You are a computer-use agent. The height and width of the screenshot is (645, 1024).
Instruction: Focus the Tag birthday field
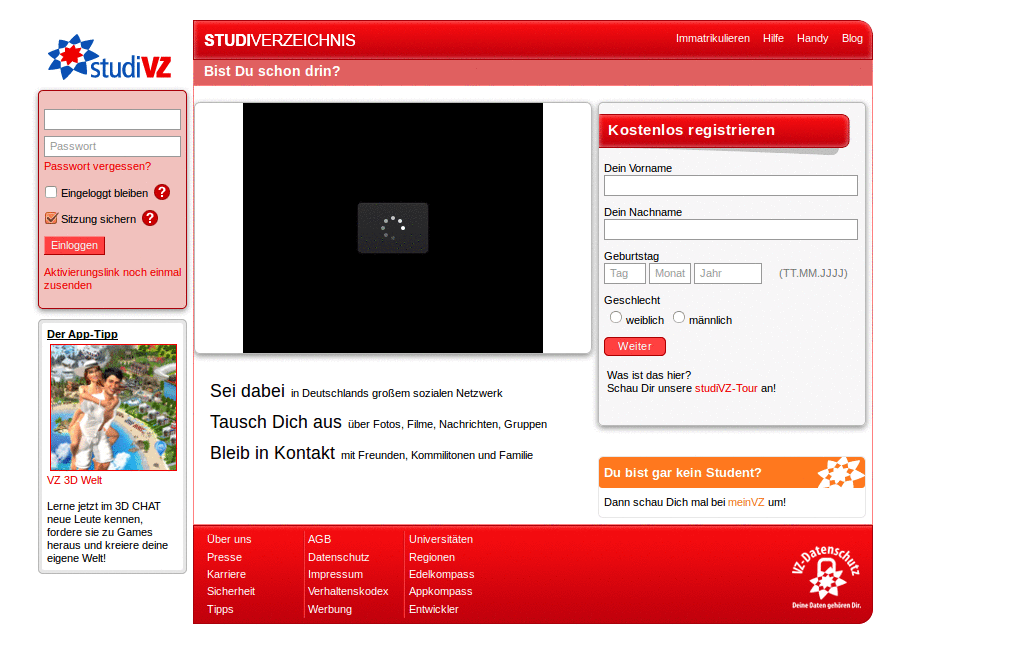pos(625,274)
